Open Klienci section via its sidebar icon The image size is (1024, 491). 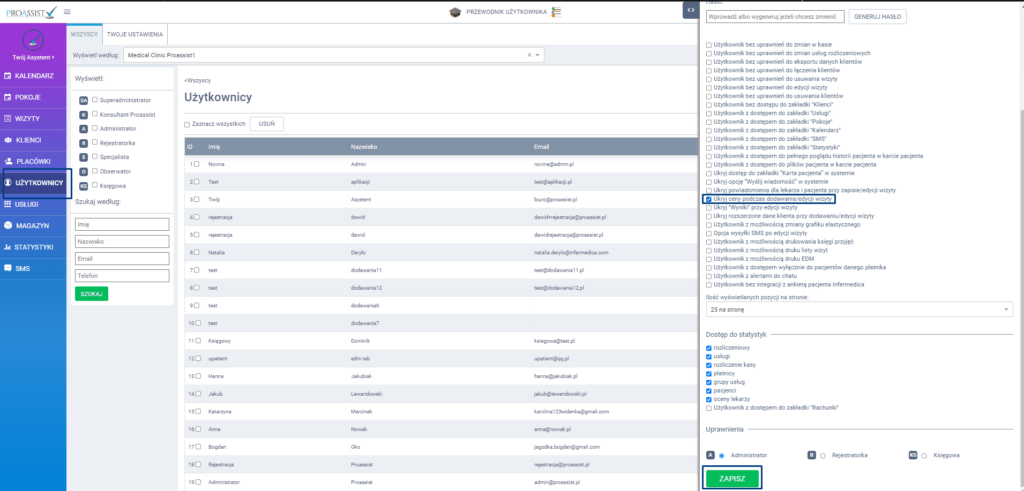[x=8, y=140]
